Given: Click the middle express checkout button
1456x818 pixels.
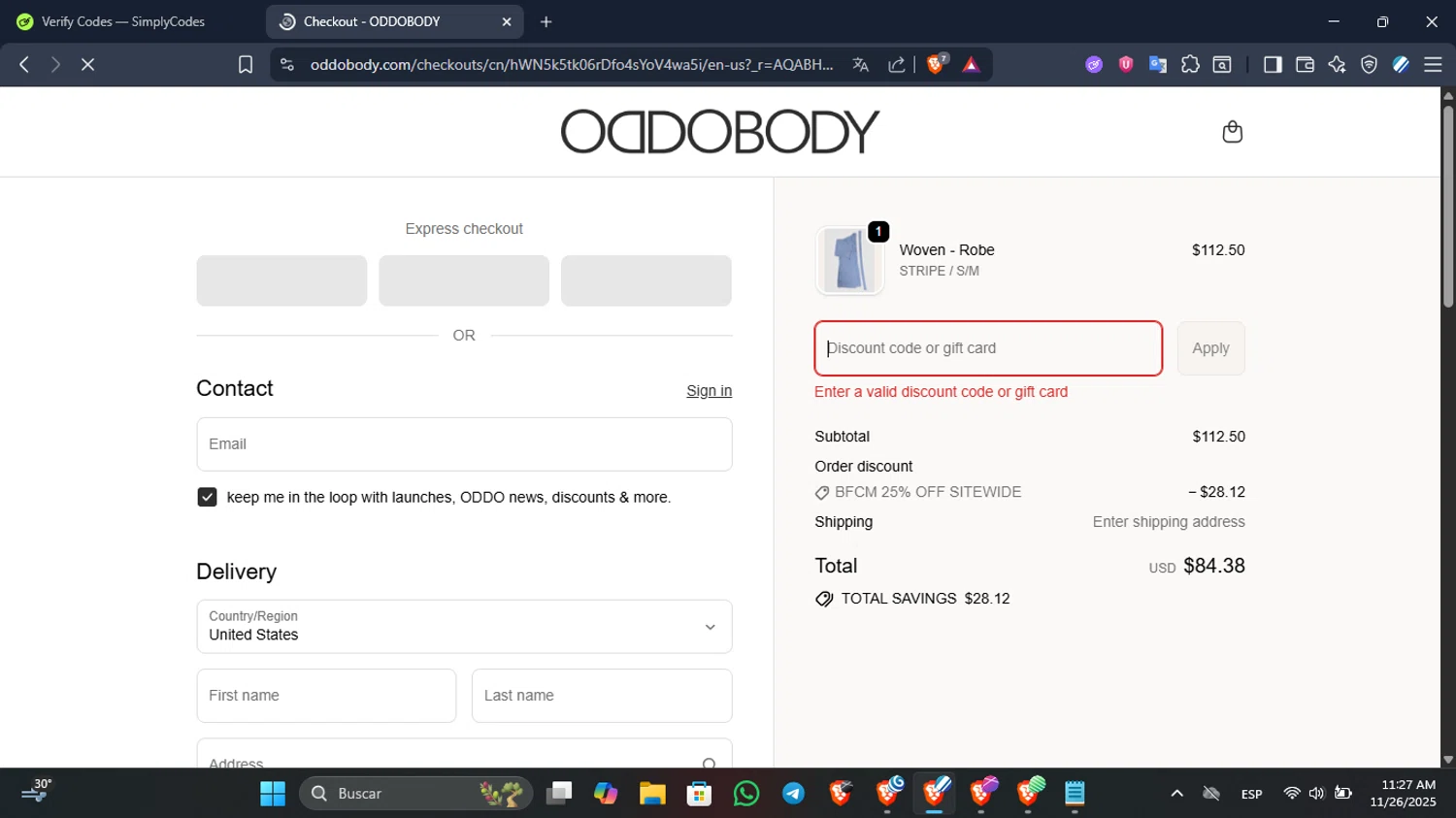Looking at the screenshot, I should coord(464,280).
